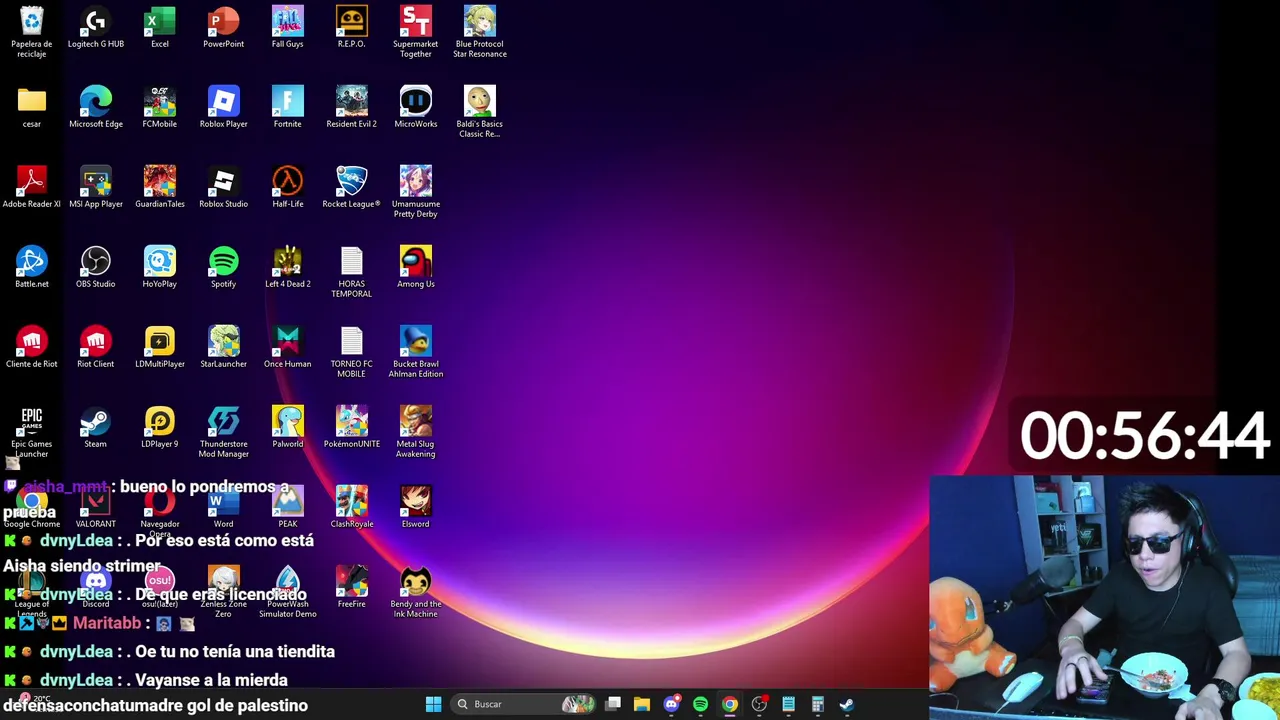Launch Battle.net from the desktop
The height and width of the screenshot is (720, 1280).
[x=32, y=267]
